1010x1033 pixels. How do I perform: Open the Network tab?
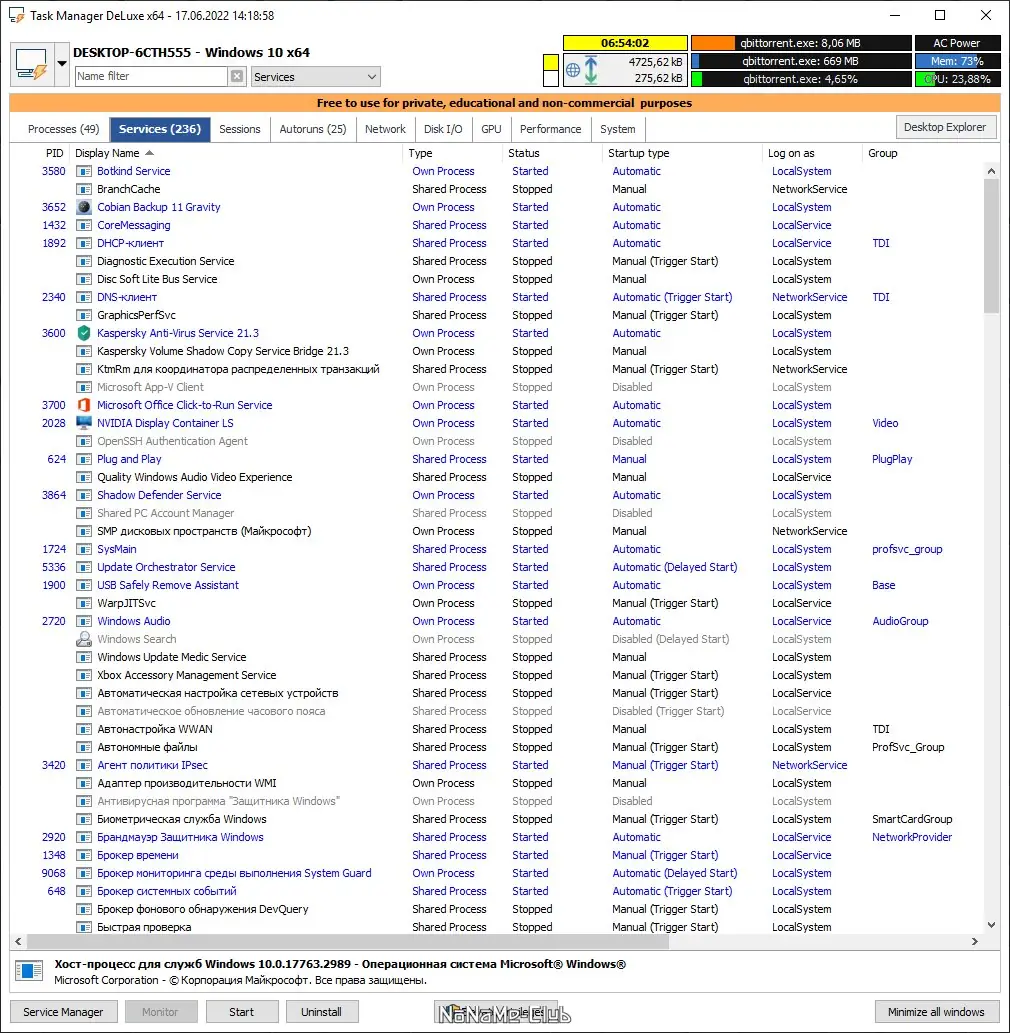[x=385, y=129]
